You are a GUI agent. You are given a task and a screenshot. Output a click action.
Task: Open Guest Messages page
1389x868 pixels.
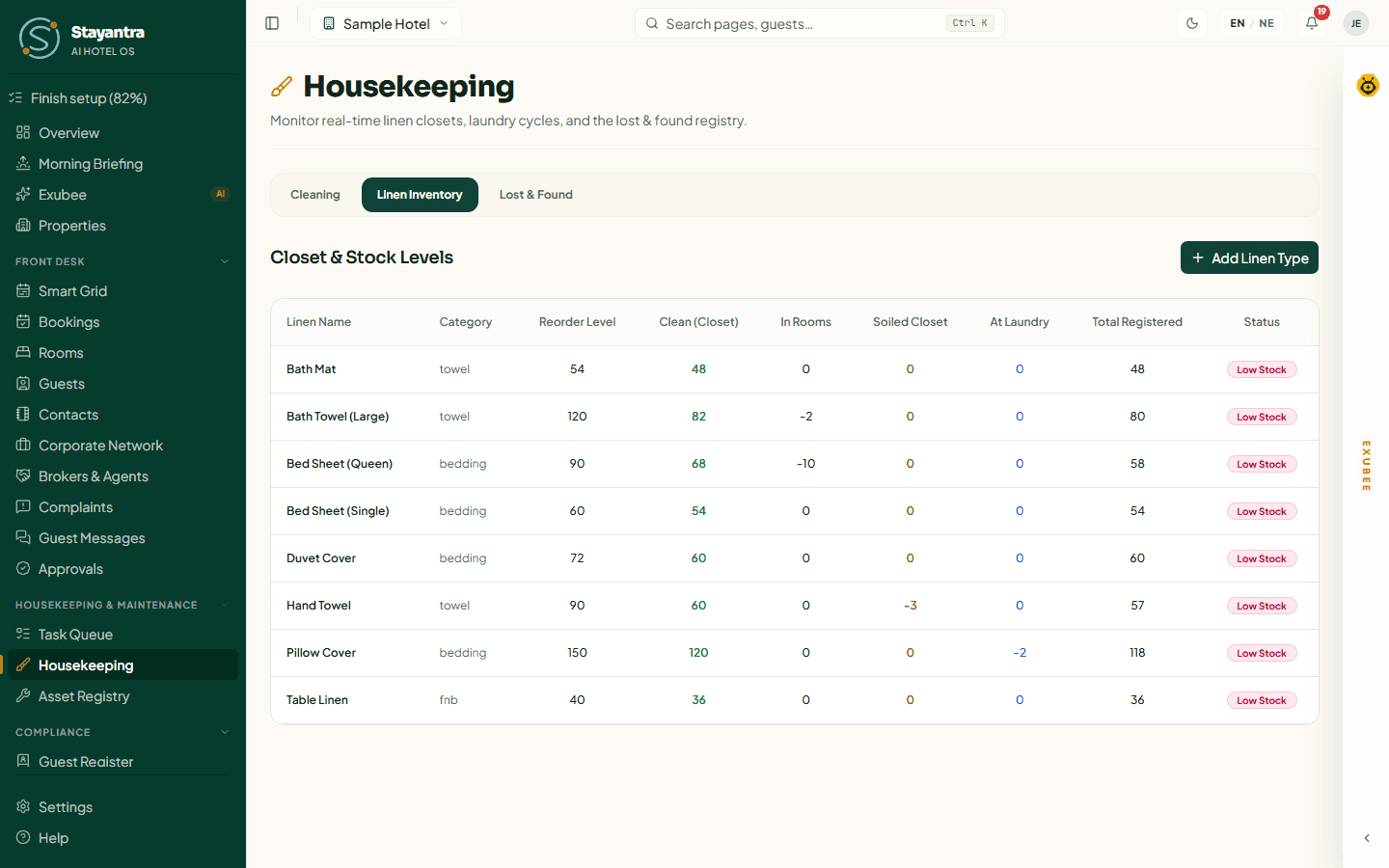123,538
